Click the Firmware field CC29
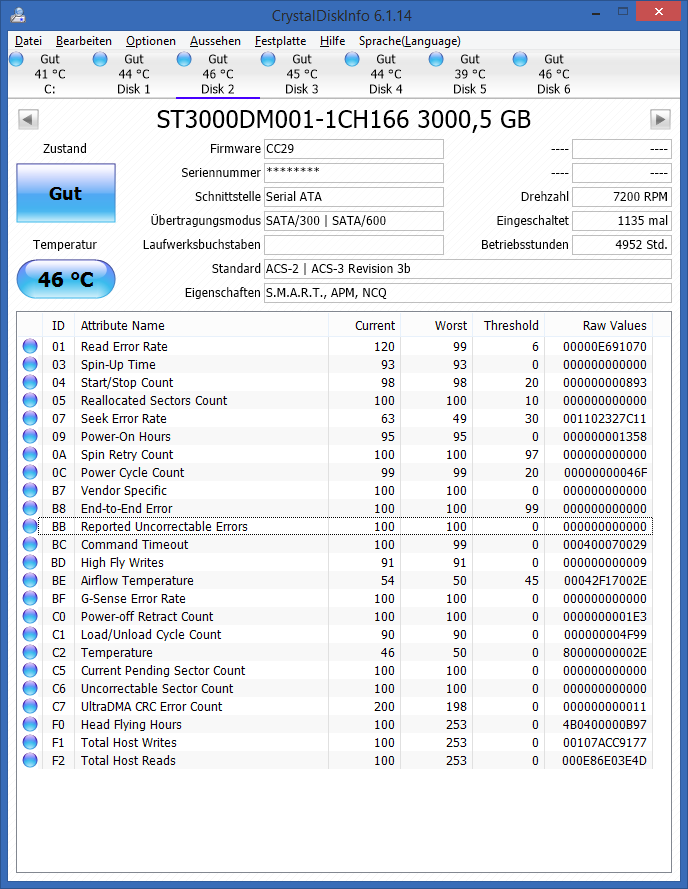Image resolution: width=688 pixels, height=889 pixels. point(354,149)
